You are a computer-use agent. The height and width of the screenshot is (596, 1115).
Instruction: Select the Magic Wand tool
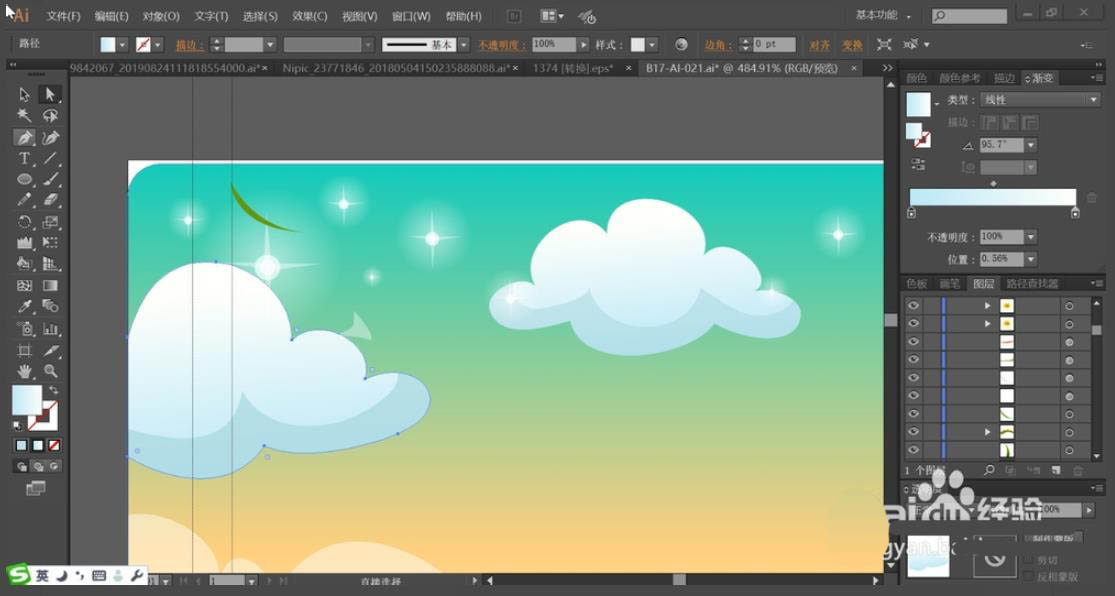(24, 115)
